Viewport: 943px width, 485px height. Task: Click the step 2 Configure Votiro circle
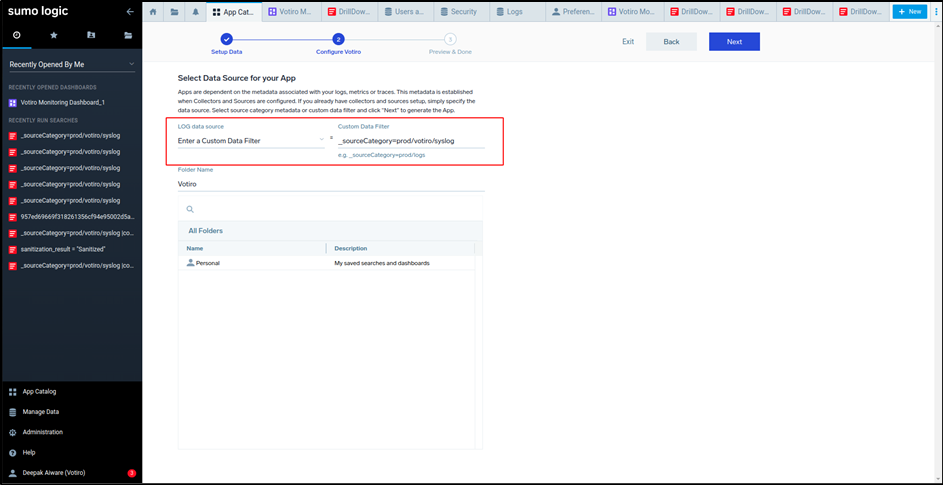tap(338, 40)
